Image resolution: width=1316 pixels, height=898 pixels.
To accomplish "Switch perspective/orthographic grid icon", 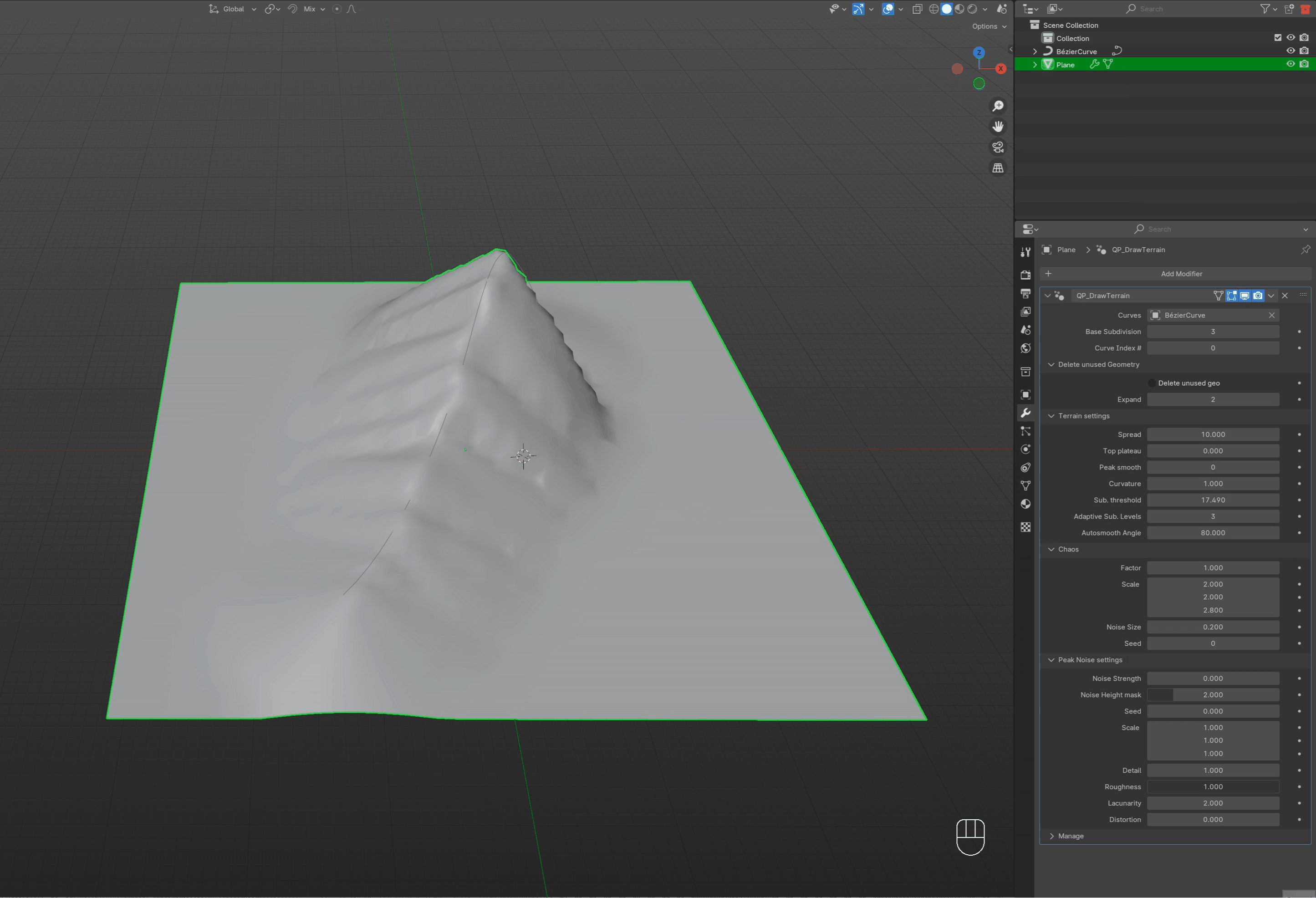I will click(x=998, y=168).
